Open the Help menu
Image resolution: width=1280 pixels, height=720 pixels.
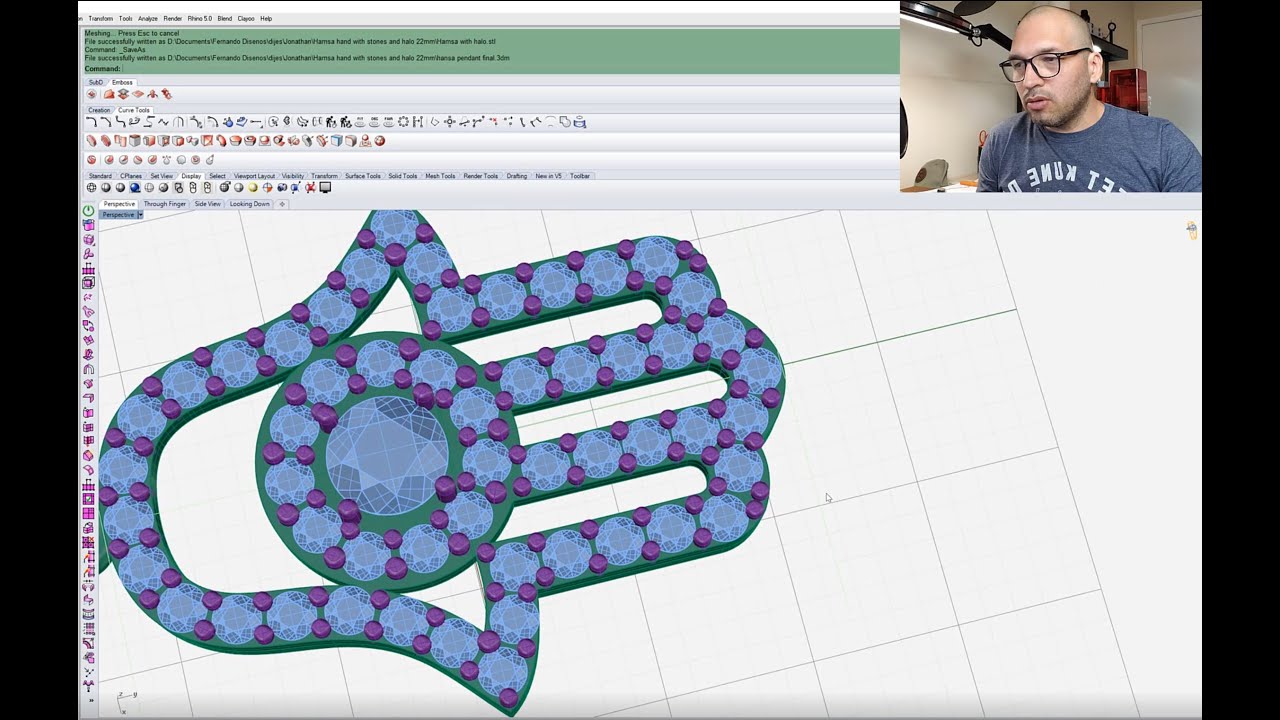(x=266, y=18)
